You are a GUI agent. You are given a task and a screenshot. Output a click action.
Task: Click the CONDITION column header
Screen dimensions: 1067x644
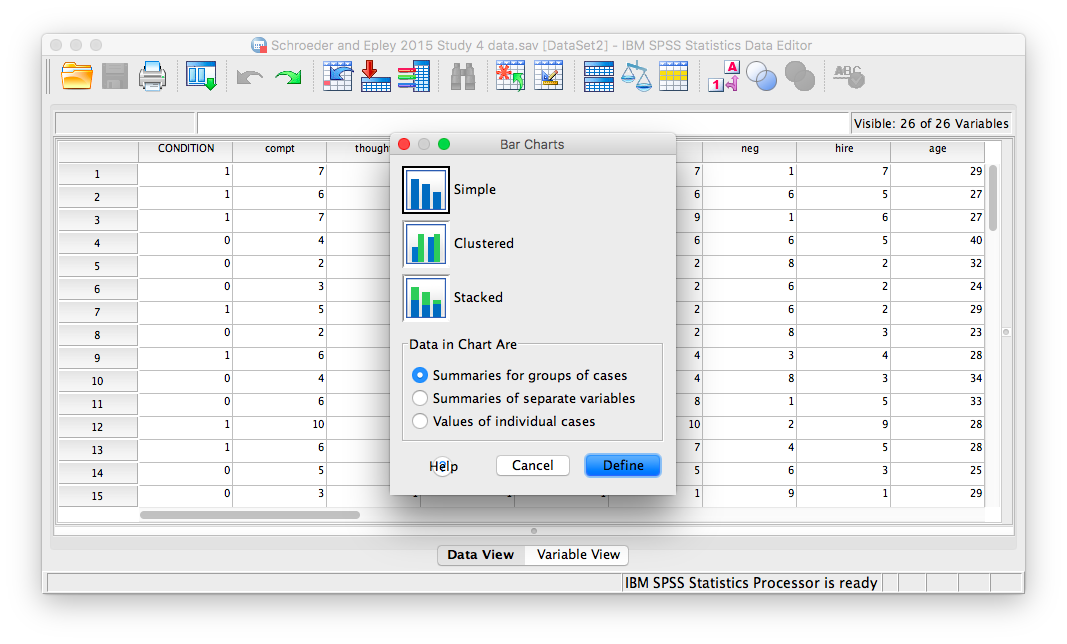point(186,148)
